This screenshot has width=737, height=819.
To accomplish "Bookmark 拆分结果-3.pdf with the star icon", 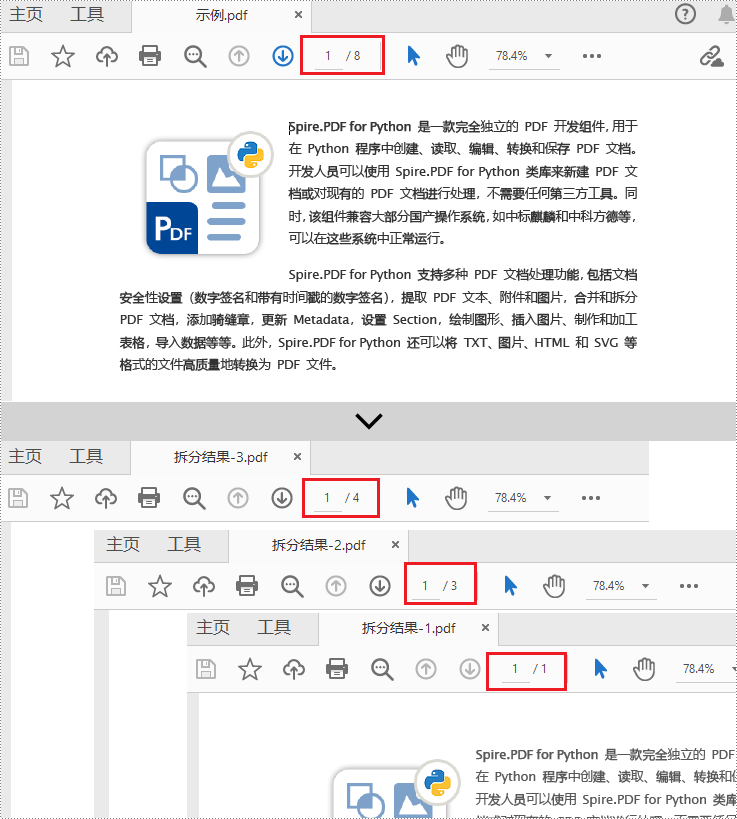I will [x=62, y=498].
